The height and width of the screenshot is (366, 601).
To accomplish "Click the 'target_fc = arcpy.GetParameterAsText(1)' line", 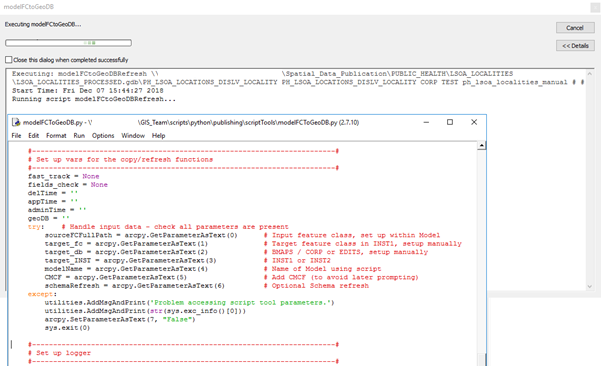I will point(126,244).
